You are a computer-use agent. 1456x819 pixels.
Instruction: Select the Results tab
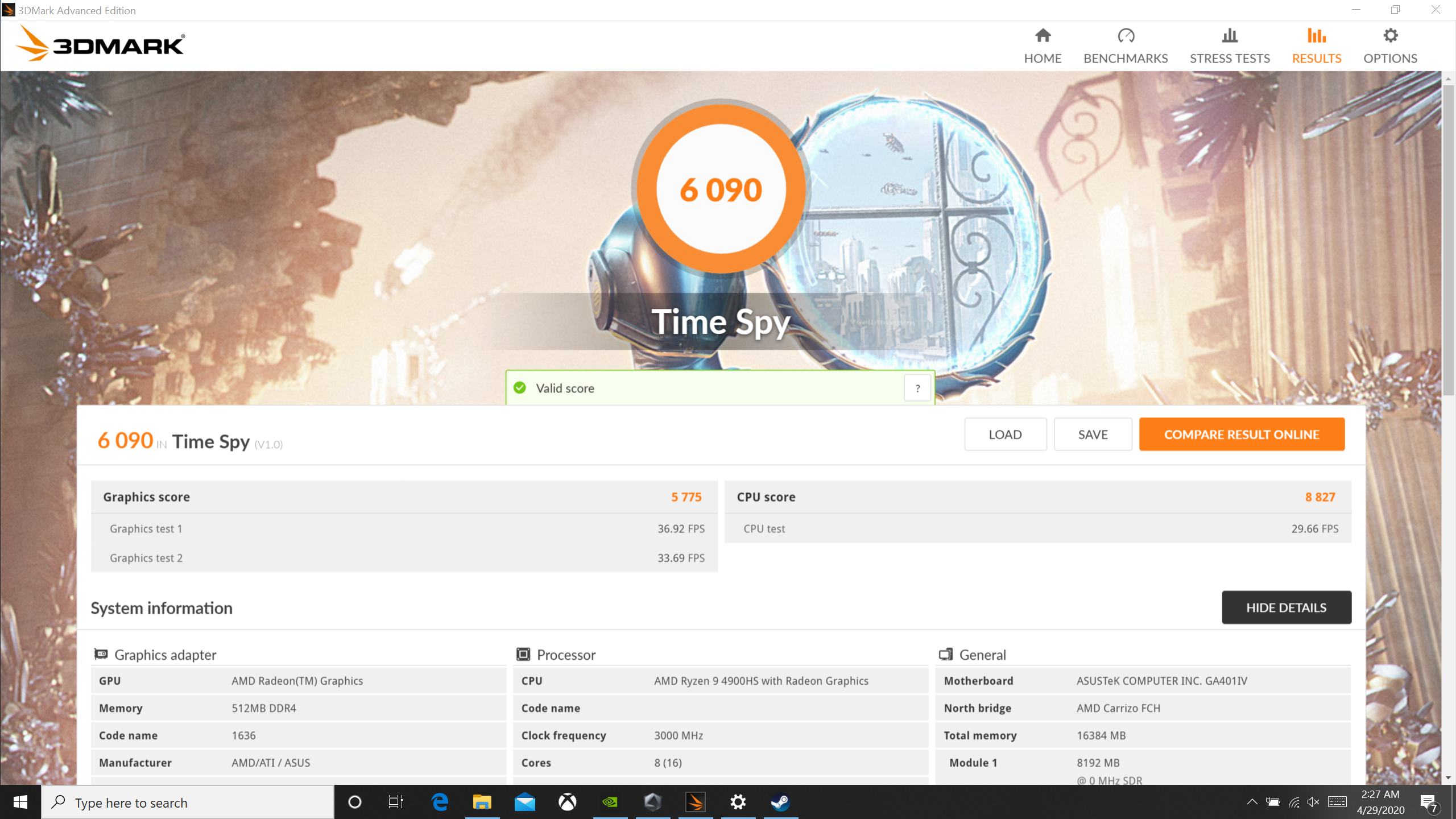pyautogui.click(x=1317, y=46)
